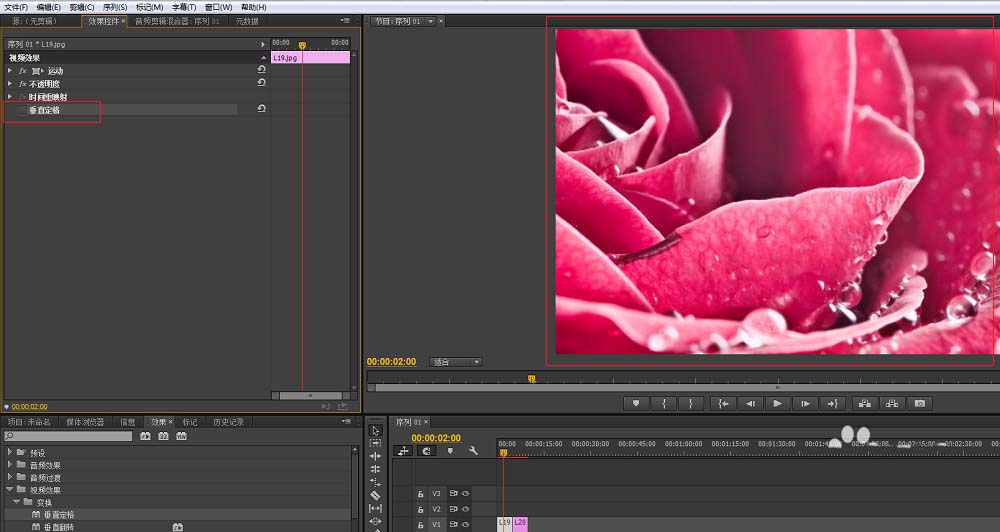
Task: Expand the 音频效果 folder
Action: click(10, 465)
